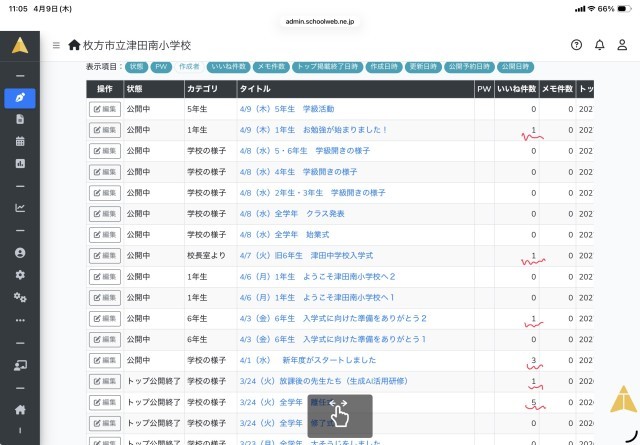Sort by the カテゴリ column header
Image resolution: width=640 pixels, height=445 pixels.
[x=203, y=89]
